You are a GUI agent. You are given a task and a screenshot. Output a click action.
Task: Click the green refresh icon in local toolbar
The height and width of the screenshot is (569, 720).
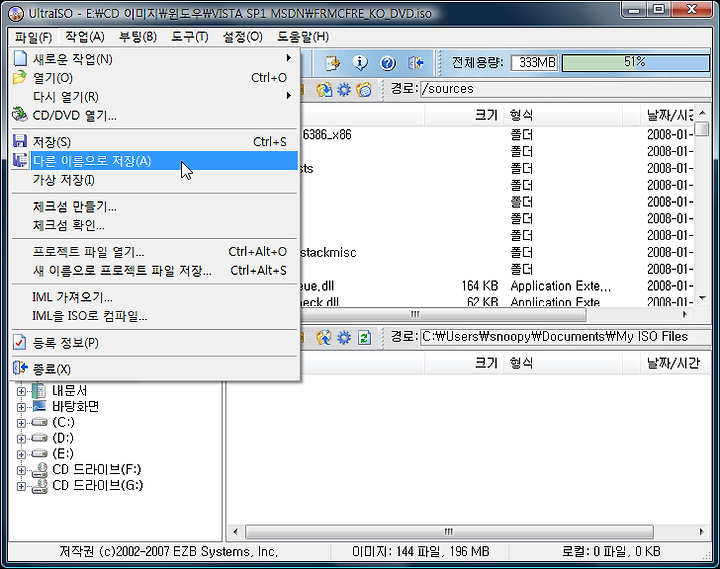click(365, 338)
